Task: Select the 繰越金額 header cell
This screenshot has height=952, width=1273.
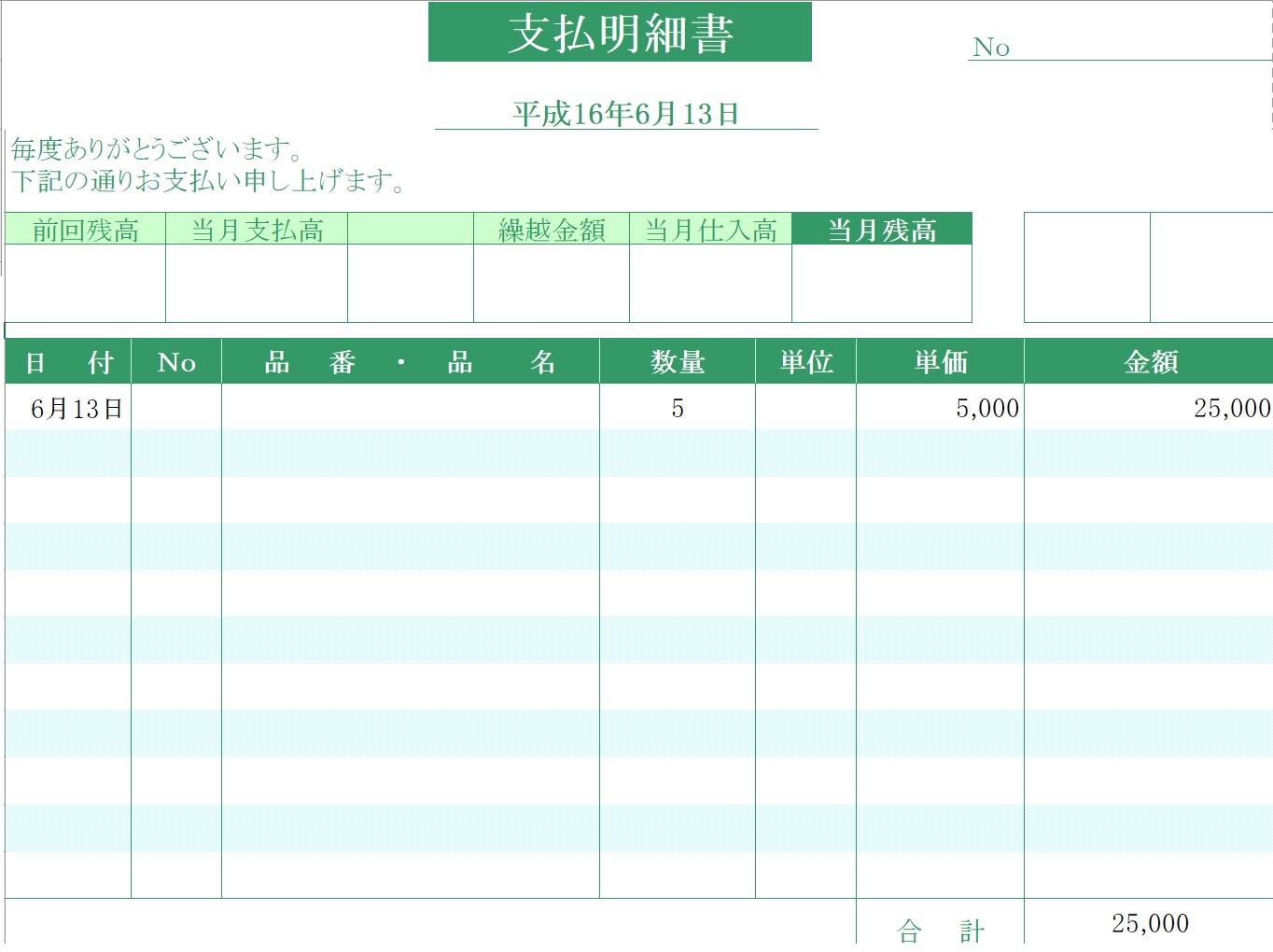Action: point(552,230)
